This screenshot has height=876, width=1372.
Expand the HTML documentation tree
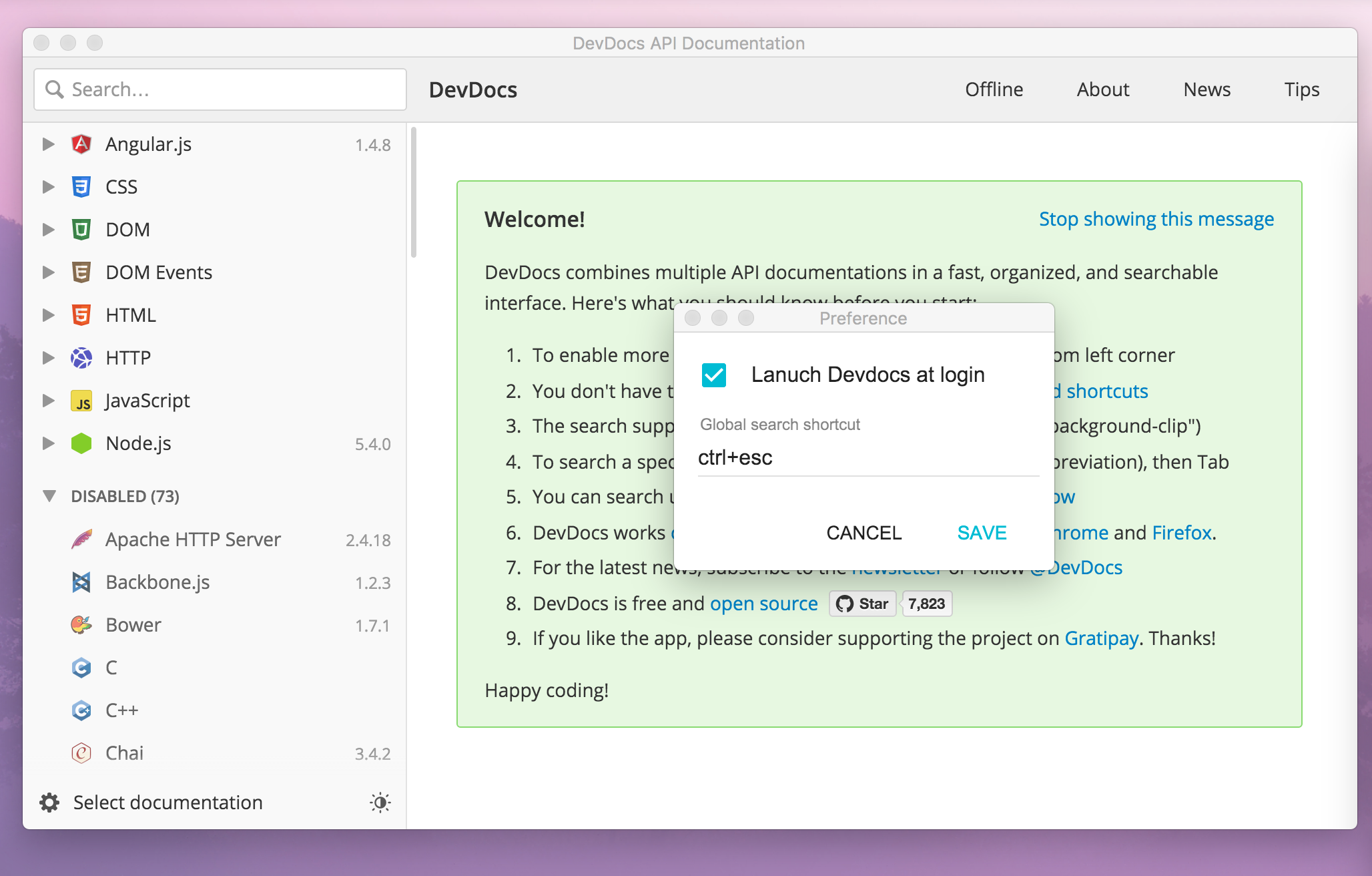49,315
